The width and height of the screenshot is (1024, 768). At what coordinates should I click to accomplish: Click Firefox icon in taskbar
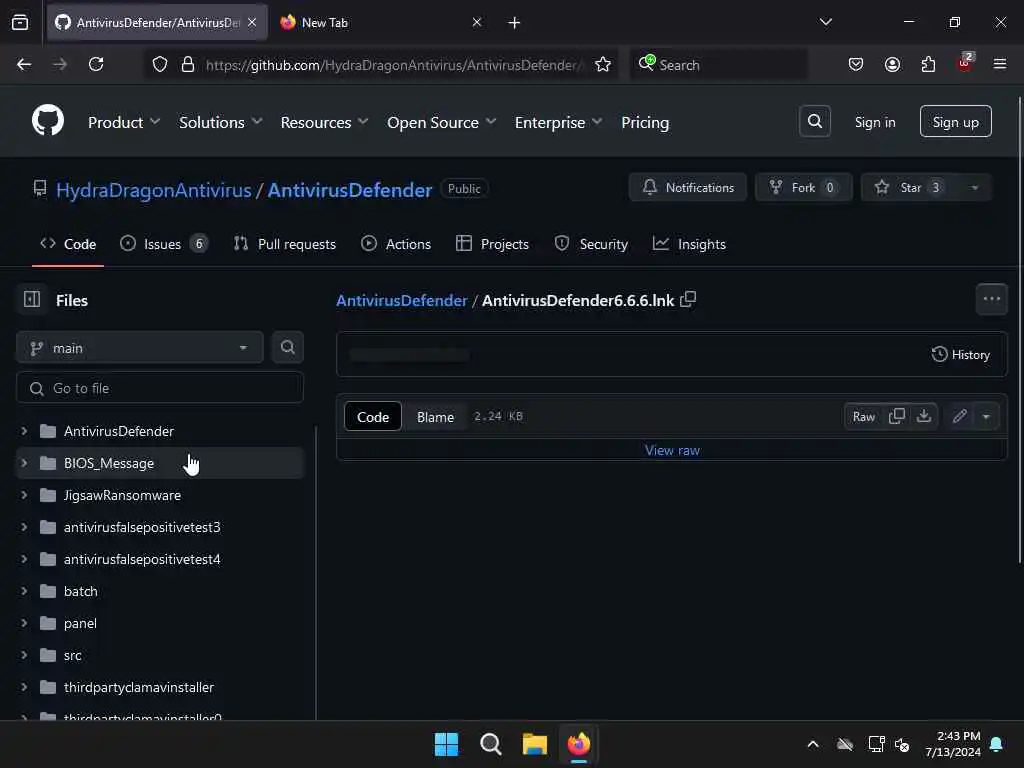tap(579, 744)
